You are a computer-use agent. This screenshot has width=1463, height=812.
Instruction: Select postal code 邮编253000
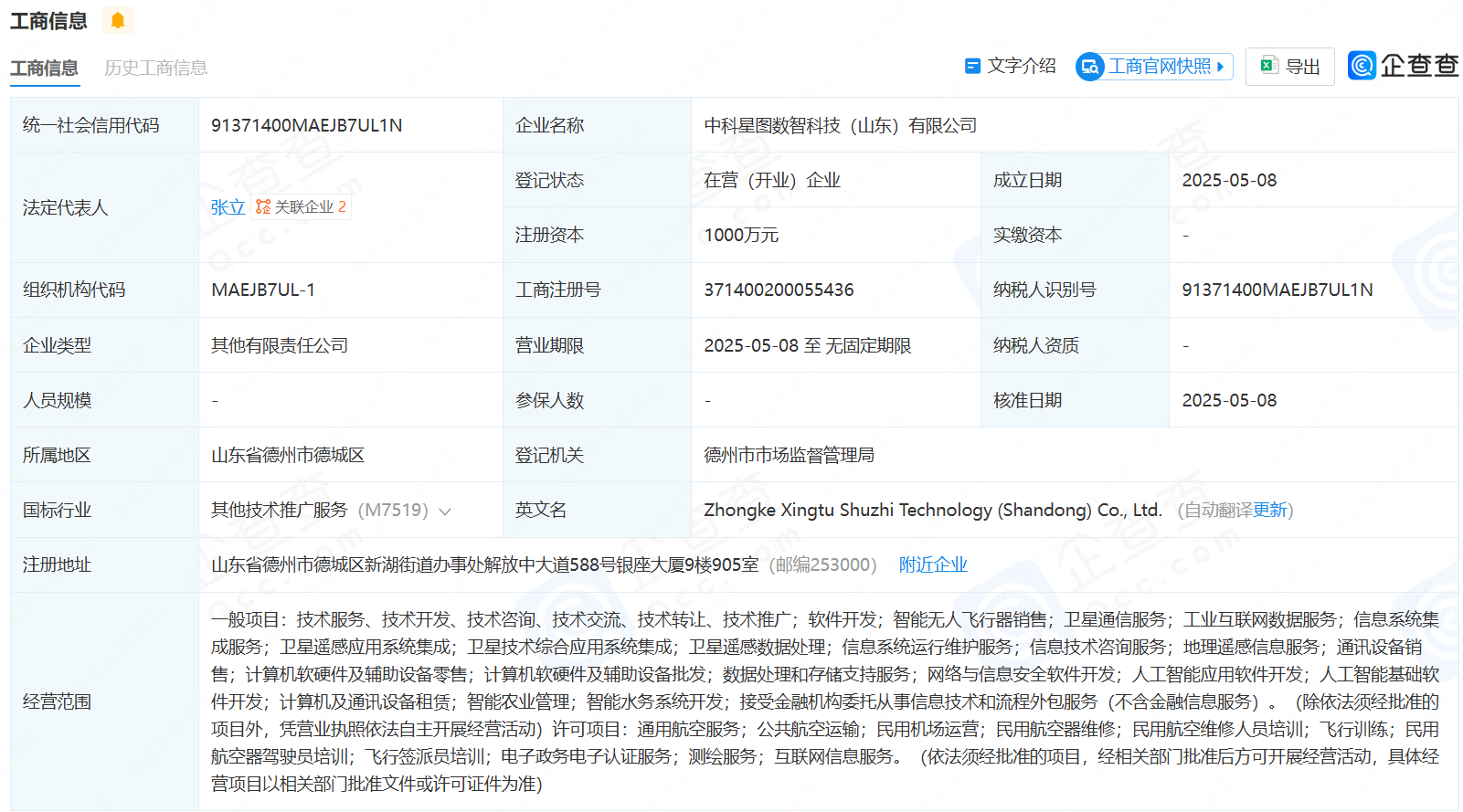(822, 564)
